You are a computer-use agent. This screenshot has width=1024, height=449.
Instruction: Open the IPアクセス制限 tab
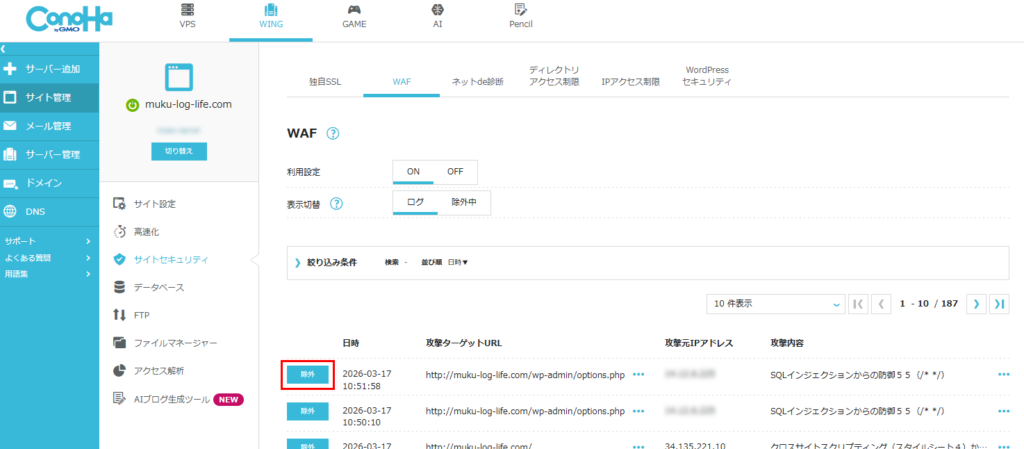630,83
